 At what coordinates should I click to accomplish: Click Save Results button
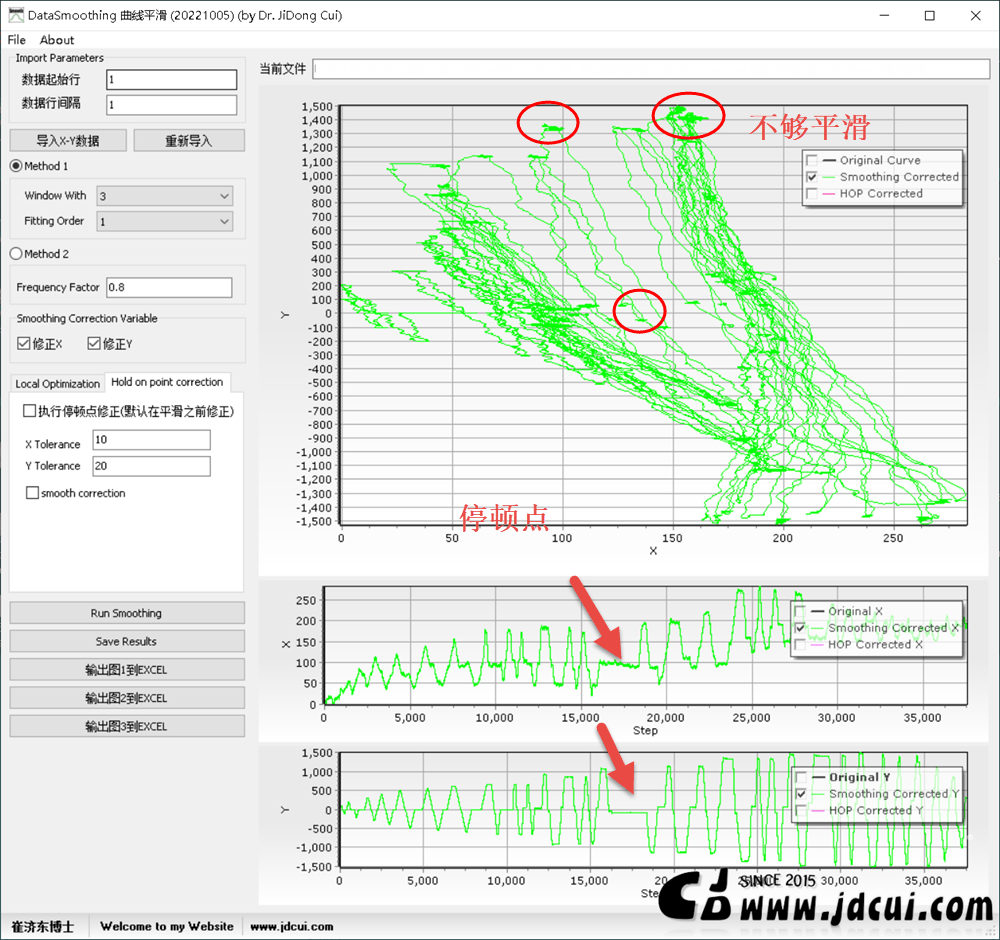[x=126, y=641]
